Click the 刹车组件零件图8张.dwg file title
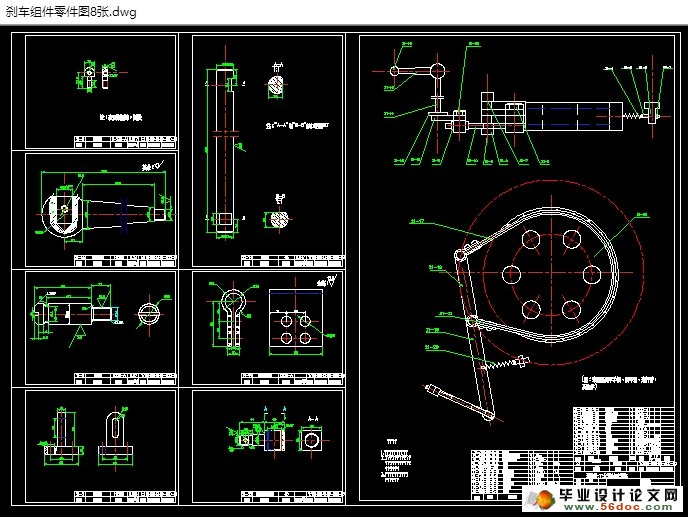Screen dimensions: 688x517 tap(68, 12)
